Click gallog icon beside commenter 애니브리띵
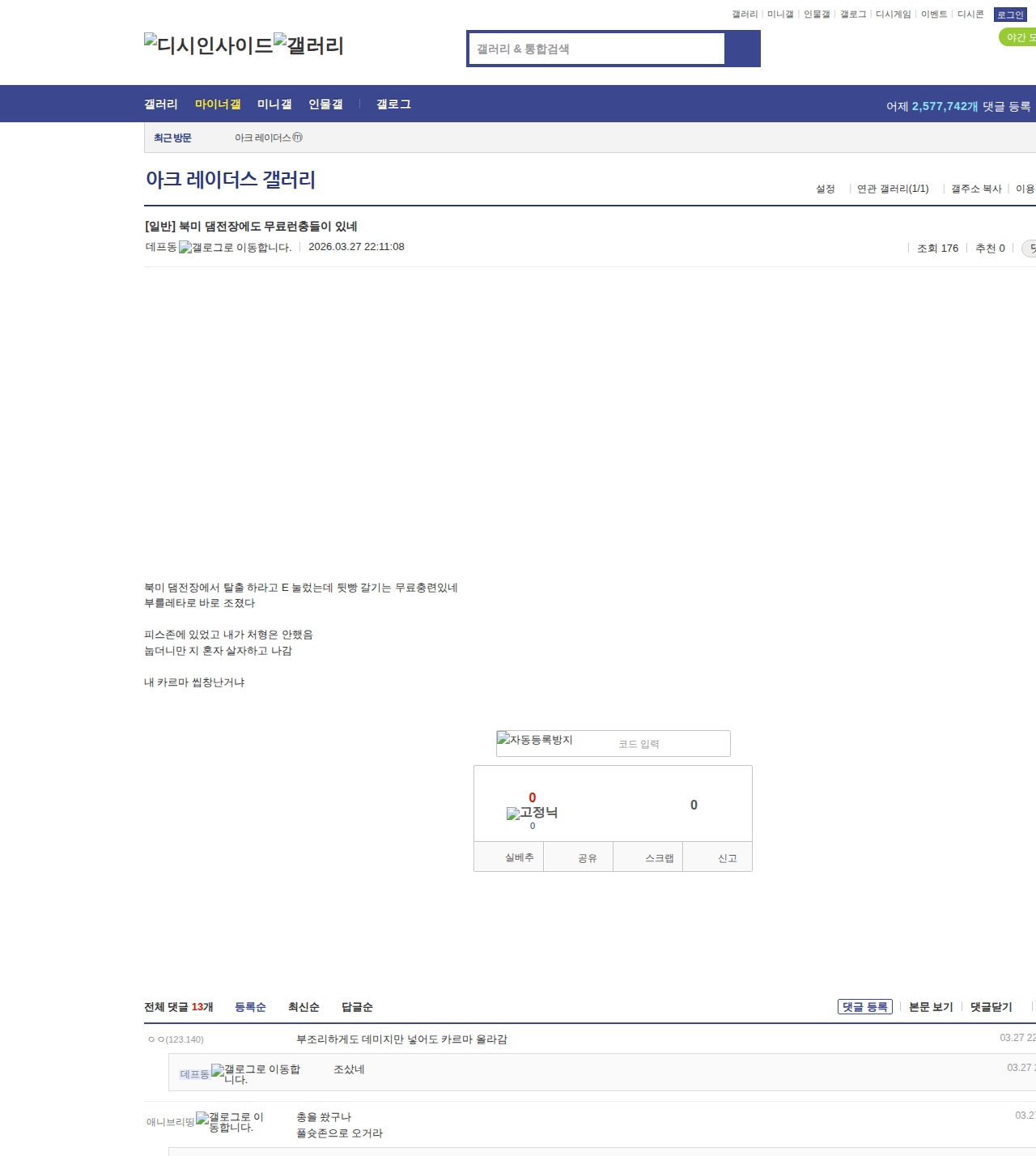The width and height of the screenshot is (1036, 1156). tap(202, 1120)
